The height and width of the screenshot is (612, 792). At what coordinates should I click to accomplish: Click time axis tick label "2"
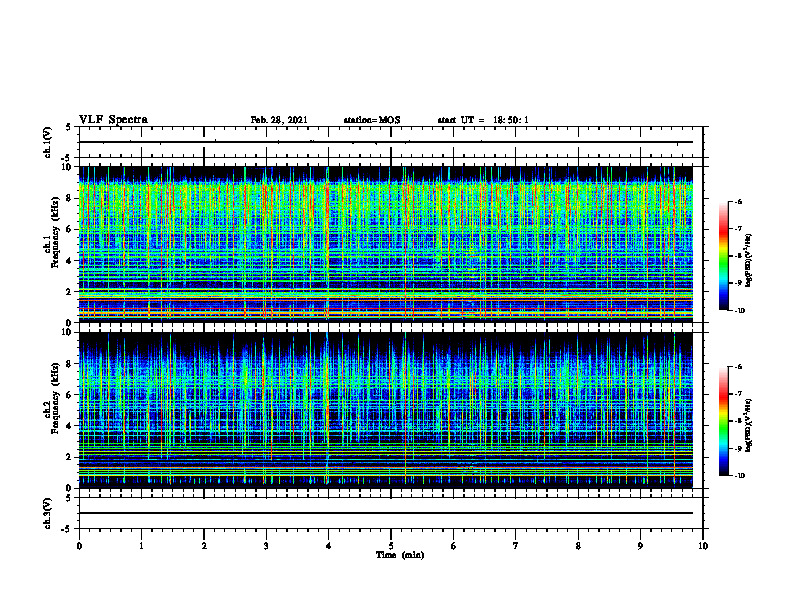[x=204, y=546]
